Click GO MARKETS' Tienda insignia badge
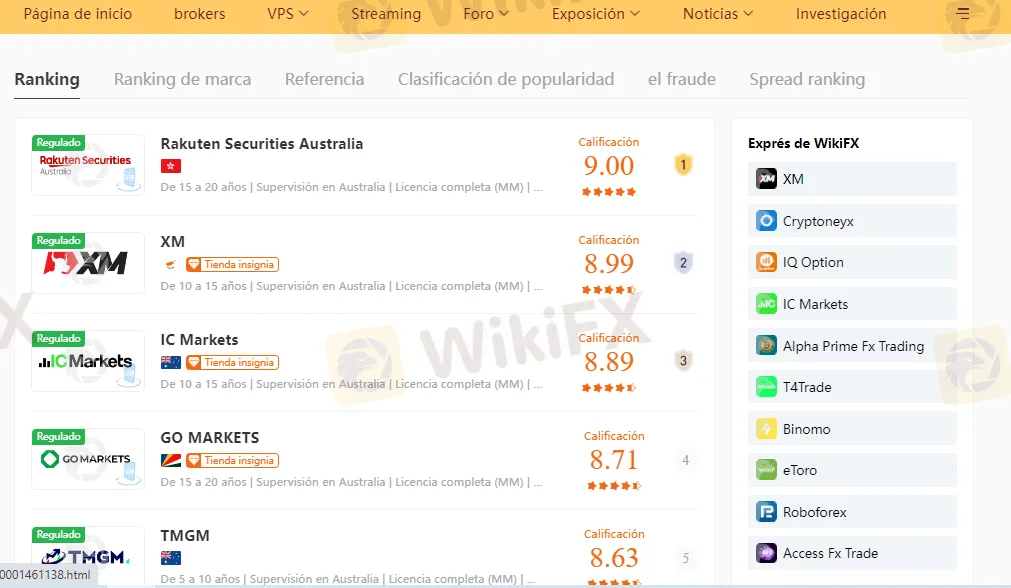1011x588 pixels. [x=232, y=460]
